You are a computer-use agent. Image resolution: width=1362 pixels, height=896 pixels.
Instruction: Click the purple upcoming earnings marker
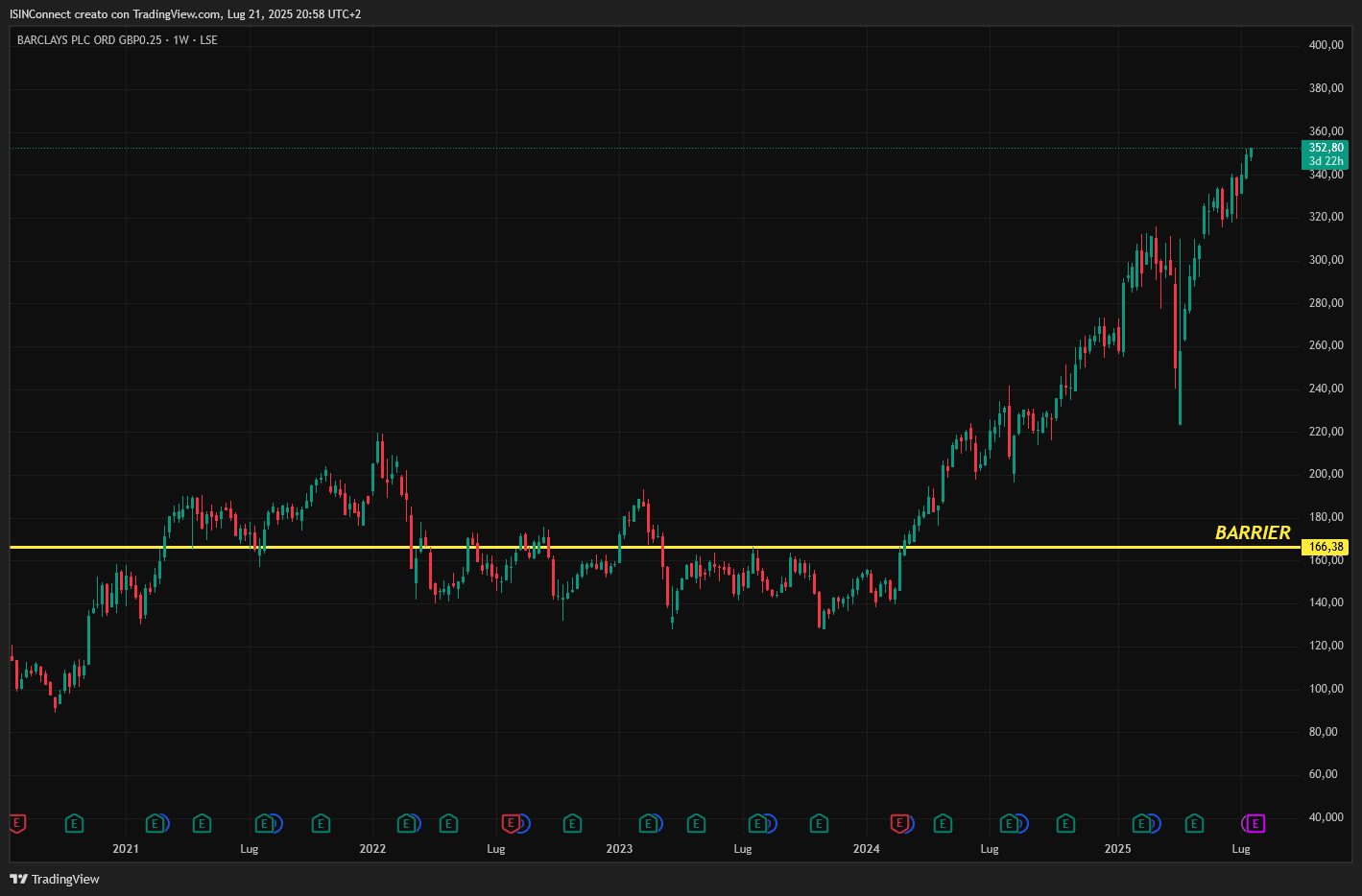pos(1255,823)
